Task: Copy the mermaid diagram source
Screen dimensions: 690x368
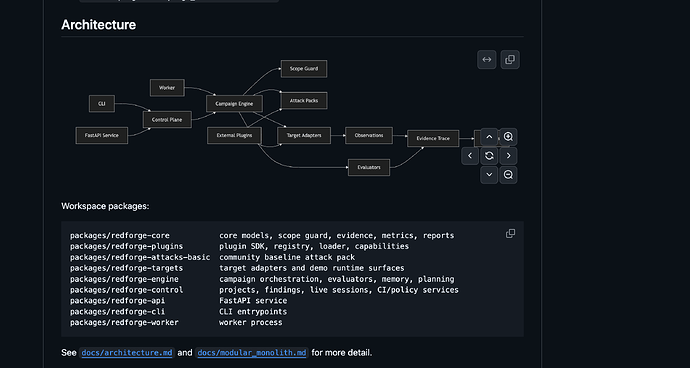Action: 510,59
